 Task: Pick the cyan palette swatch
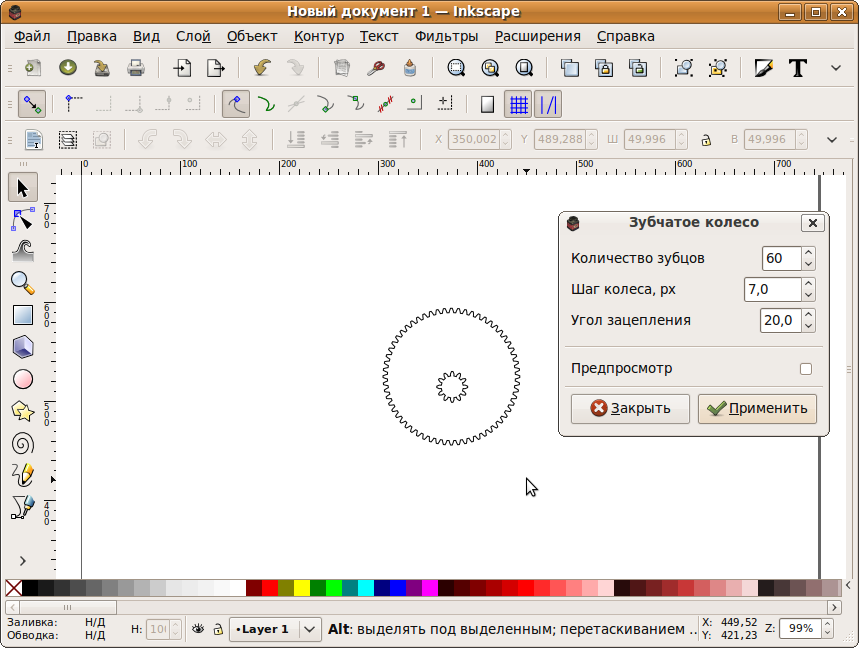click(x=365, y=588)
